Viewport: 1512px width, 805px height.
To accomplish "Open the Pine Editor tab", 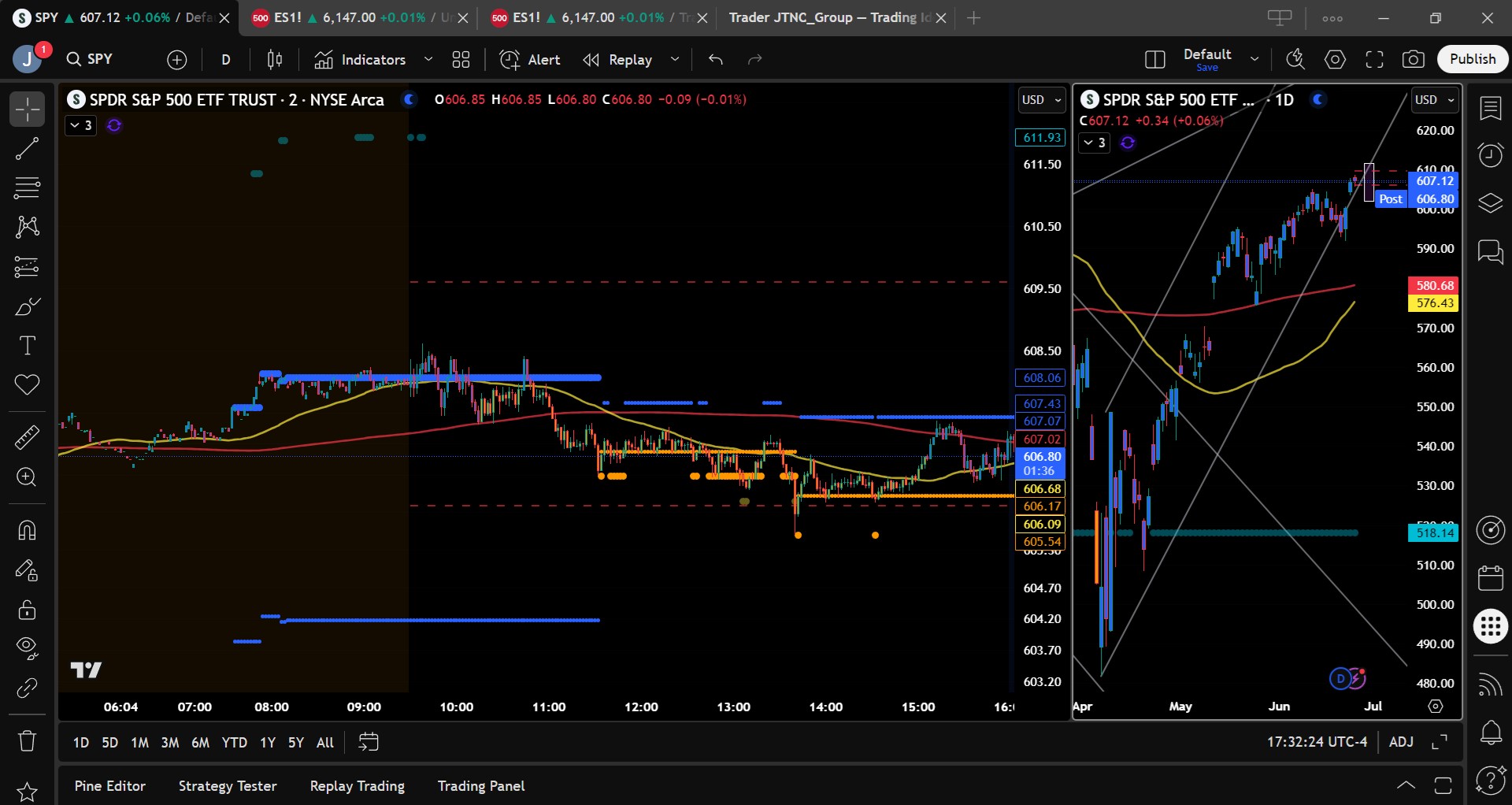I will pos(110,786).
